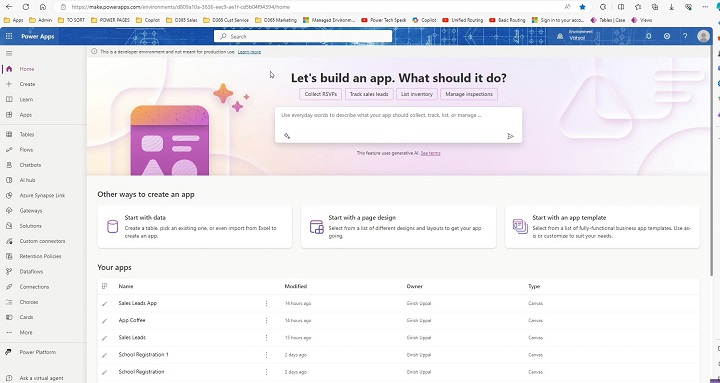Image resolution: width=720 pixels, height=383 pixels.
Task: Open more commands for Sales Leads
Action: [x=266, y=338]
